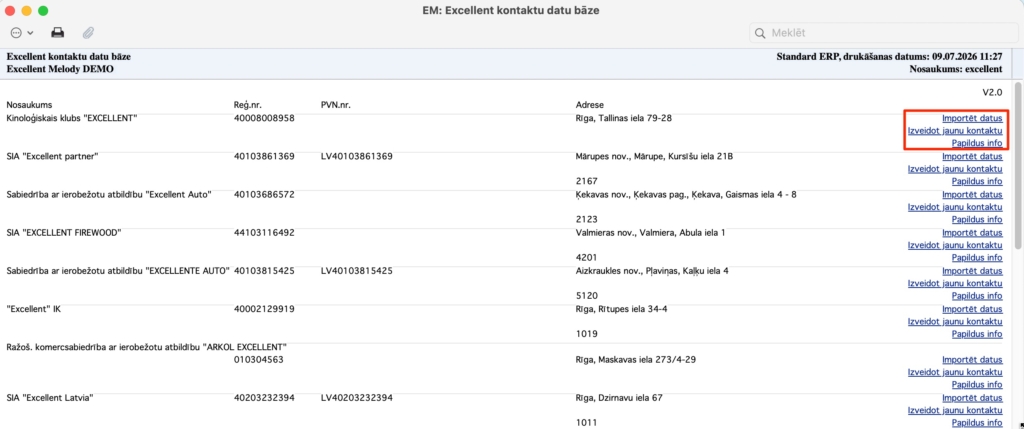Click the printer icon
The height and width of the screenshot is (429, 1024).
pos(58,32)
